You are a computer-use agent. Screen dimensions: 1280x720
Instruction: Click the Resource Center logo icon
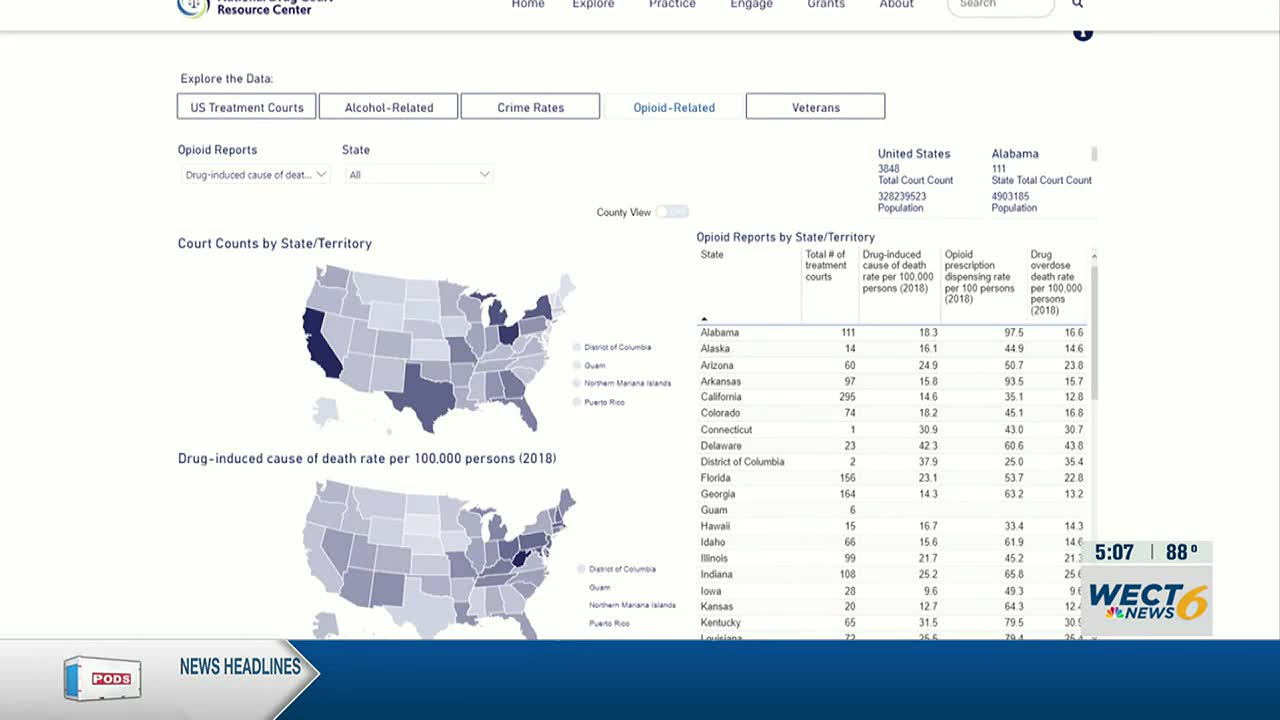(x=193, y=6)
